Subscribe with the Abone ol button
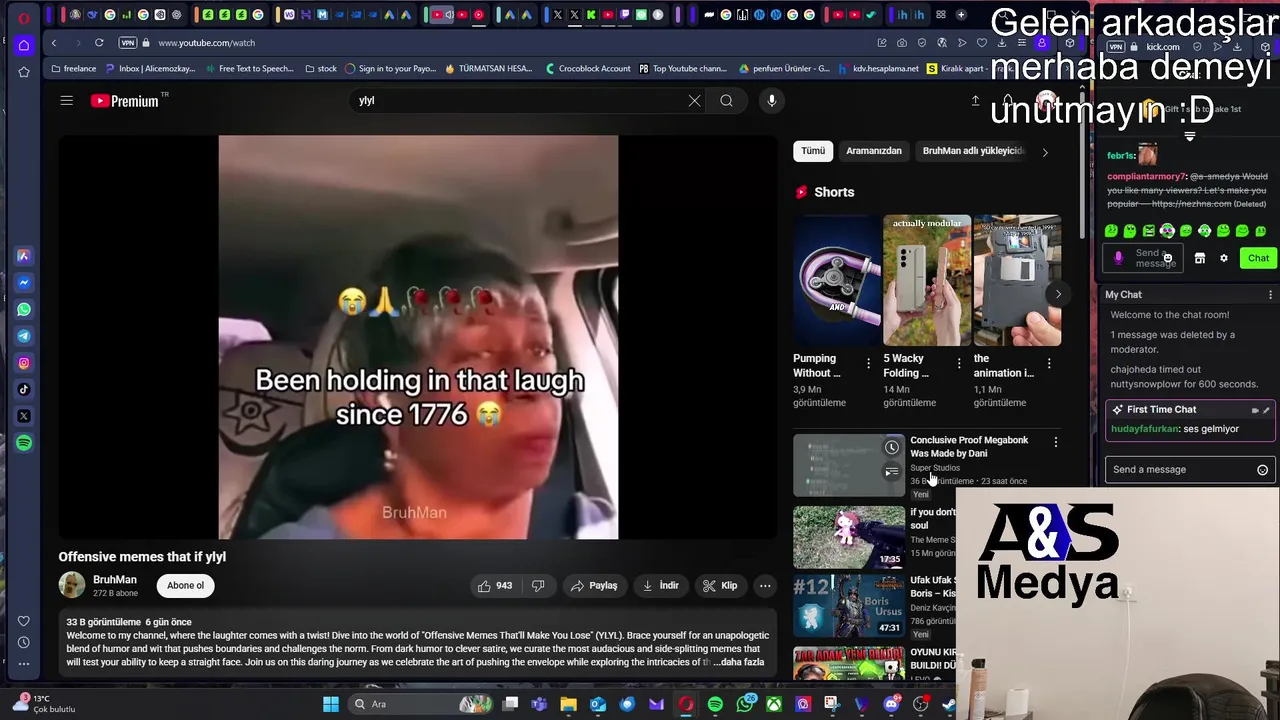The image size is (1280, 720). (x=185, y=586)
